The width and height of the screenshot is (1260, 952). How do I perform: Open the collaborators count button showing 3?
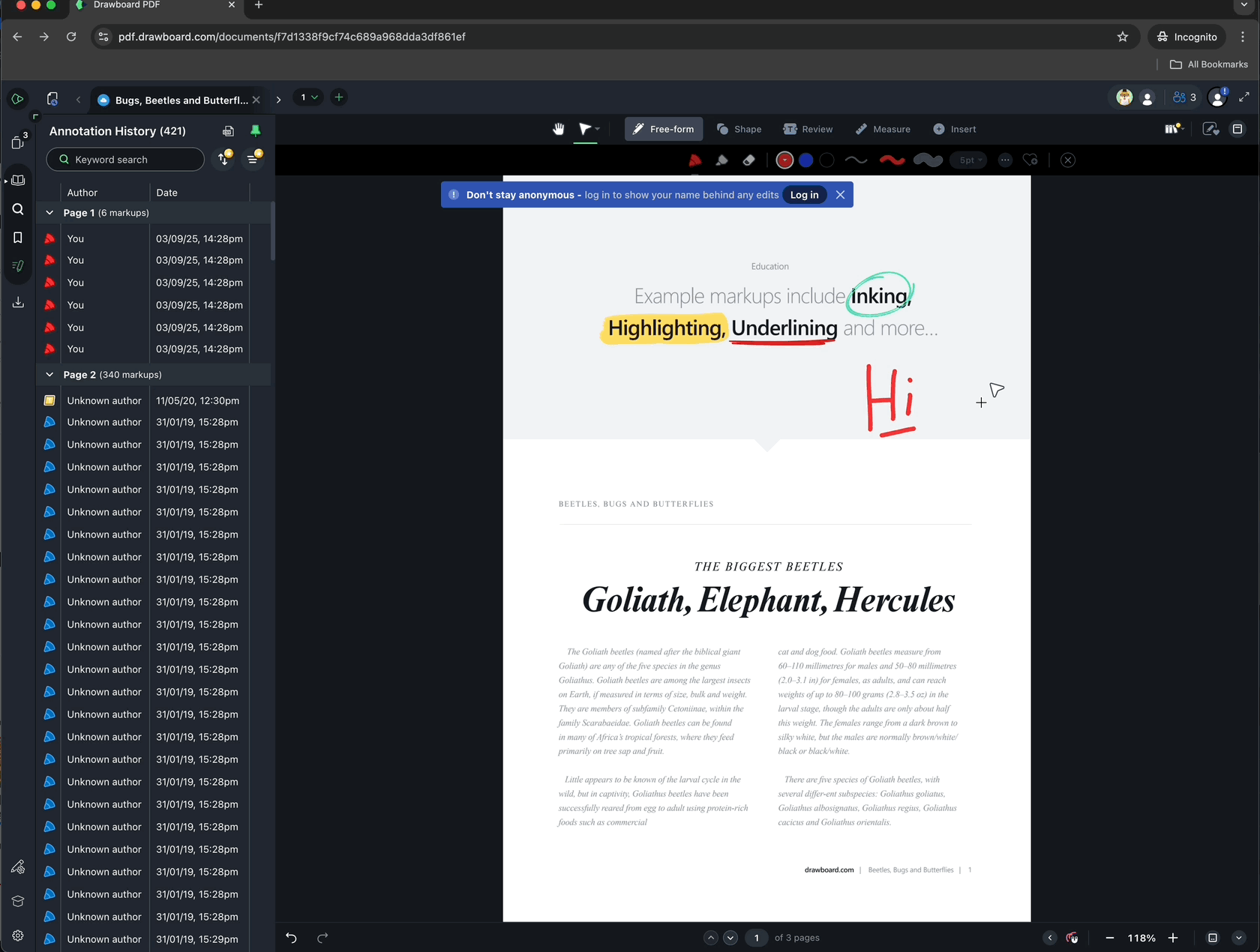pos(1184,97)
